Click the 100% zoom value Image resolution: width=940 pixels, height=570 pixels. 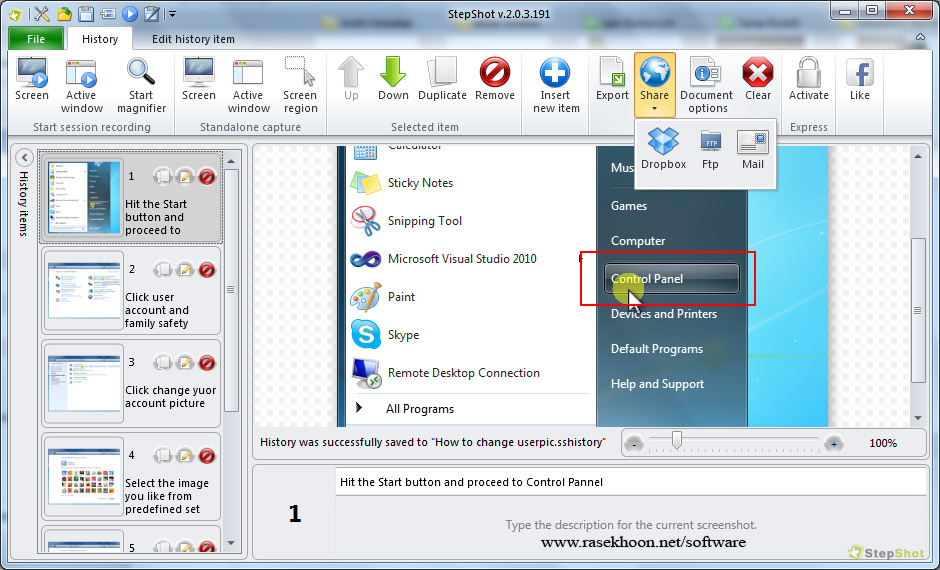883,444
